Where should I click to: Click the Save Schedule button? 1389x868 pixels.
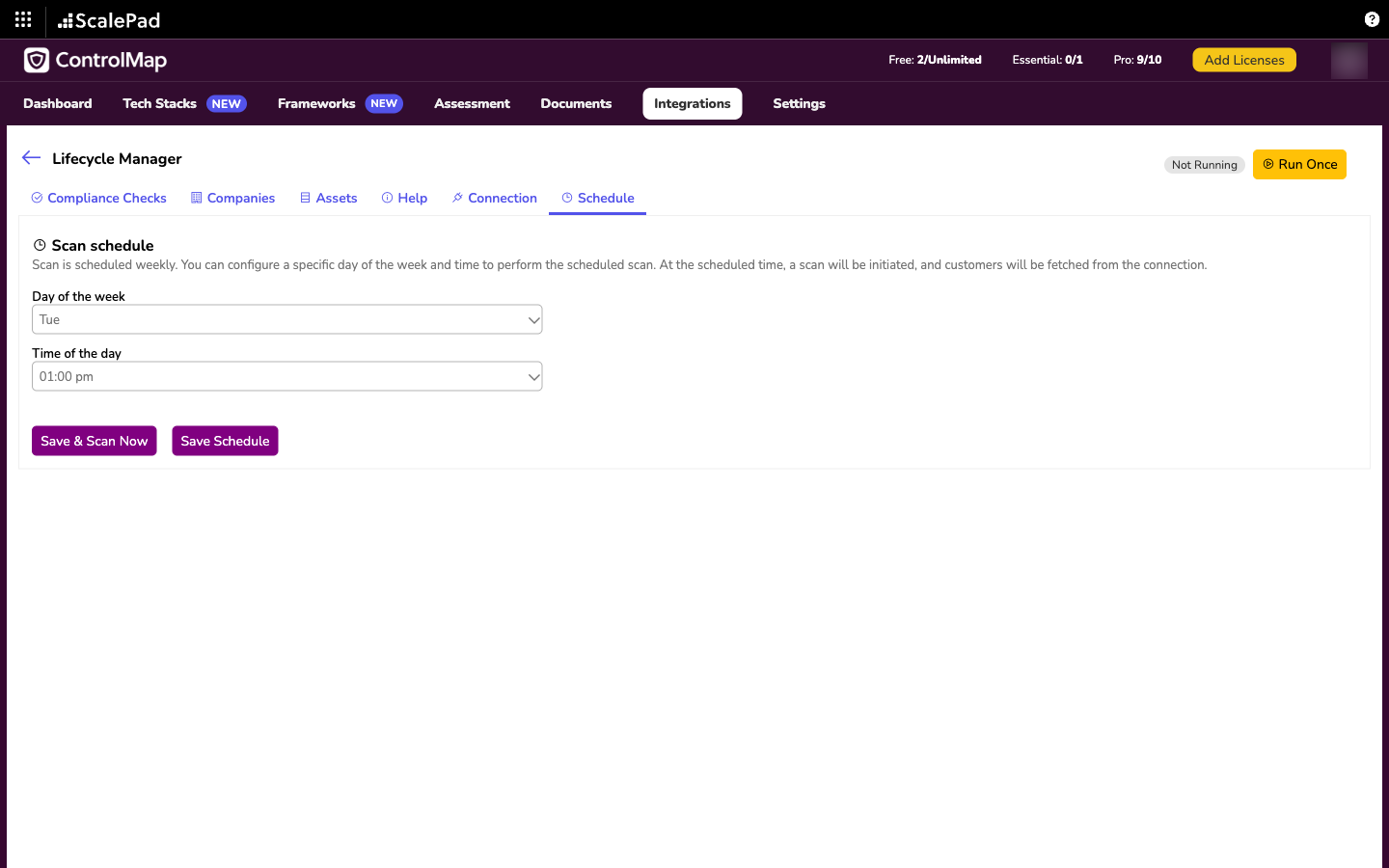[x=225, y=441]
